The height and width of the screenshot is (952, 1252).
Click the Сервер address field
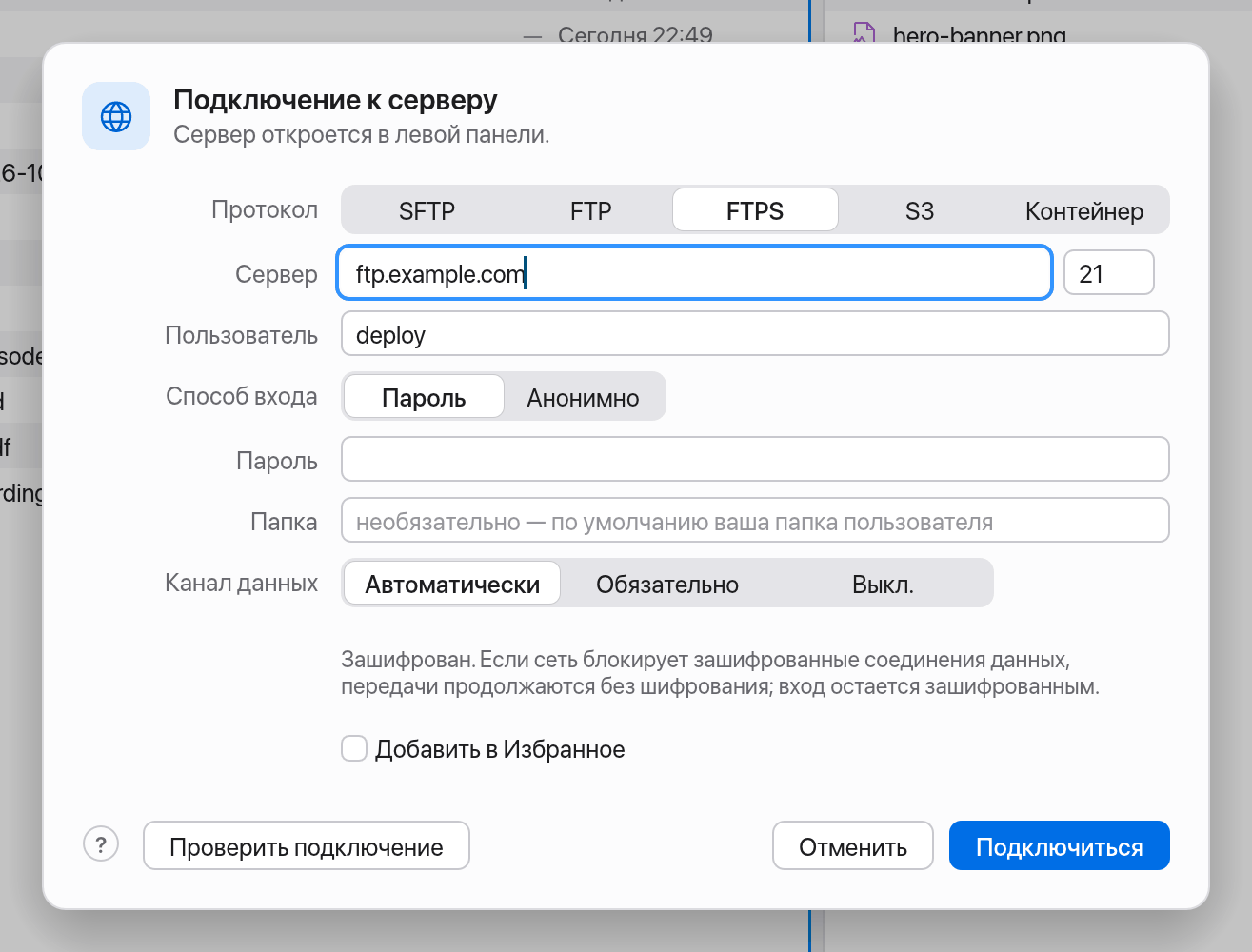coord(694,273)
